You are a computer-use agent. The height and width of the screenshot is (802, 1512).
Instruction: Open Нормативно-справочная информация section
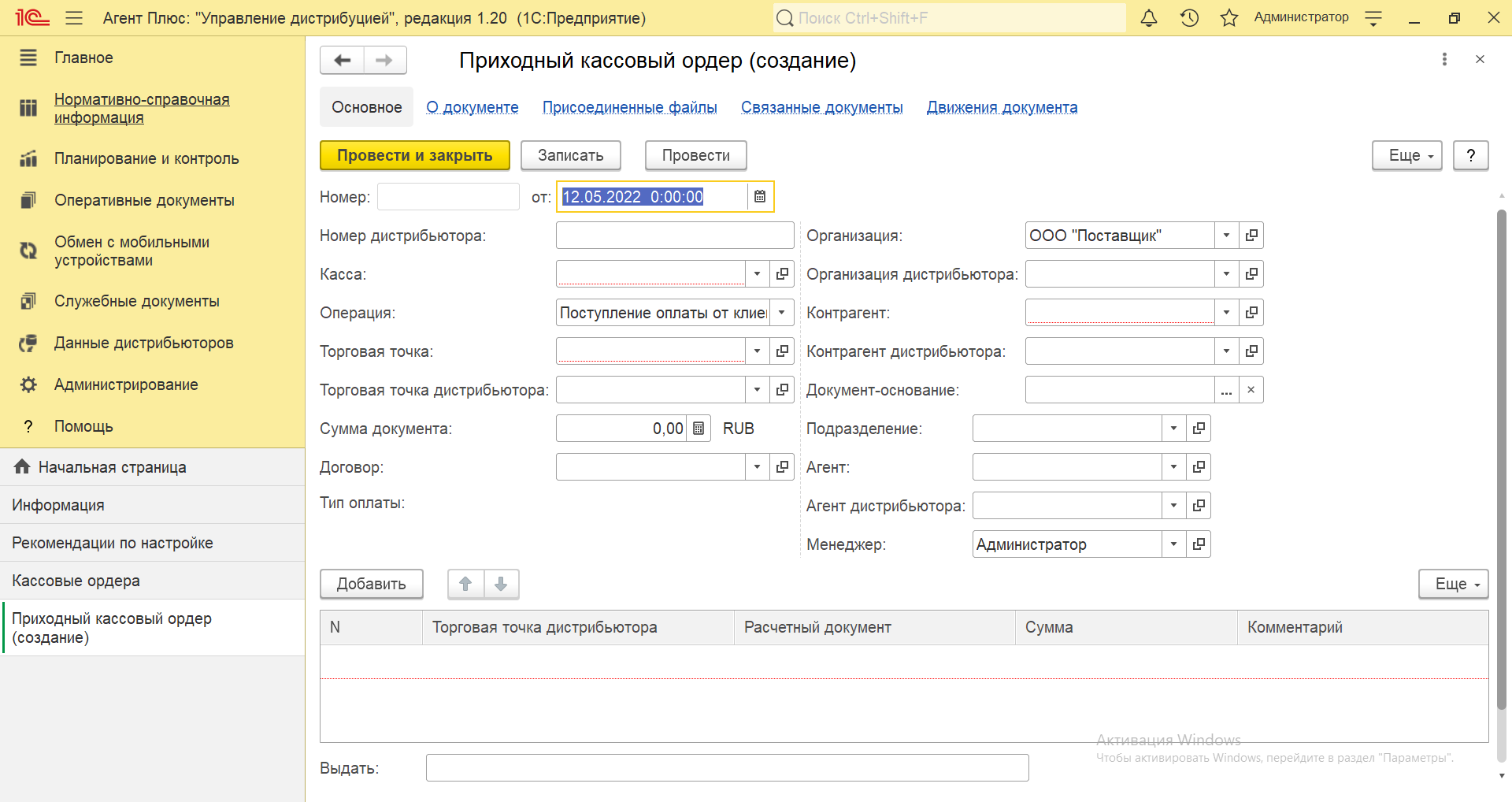pos(142,108)
